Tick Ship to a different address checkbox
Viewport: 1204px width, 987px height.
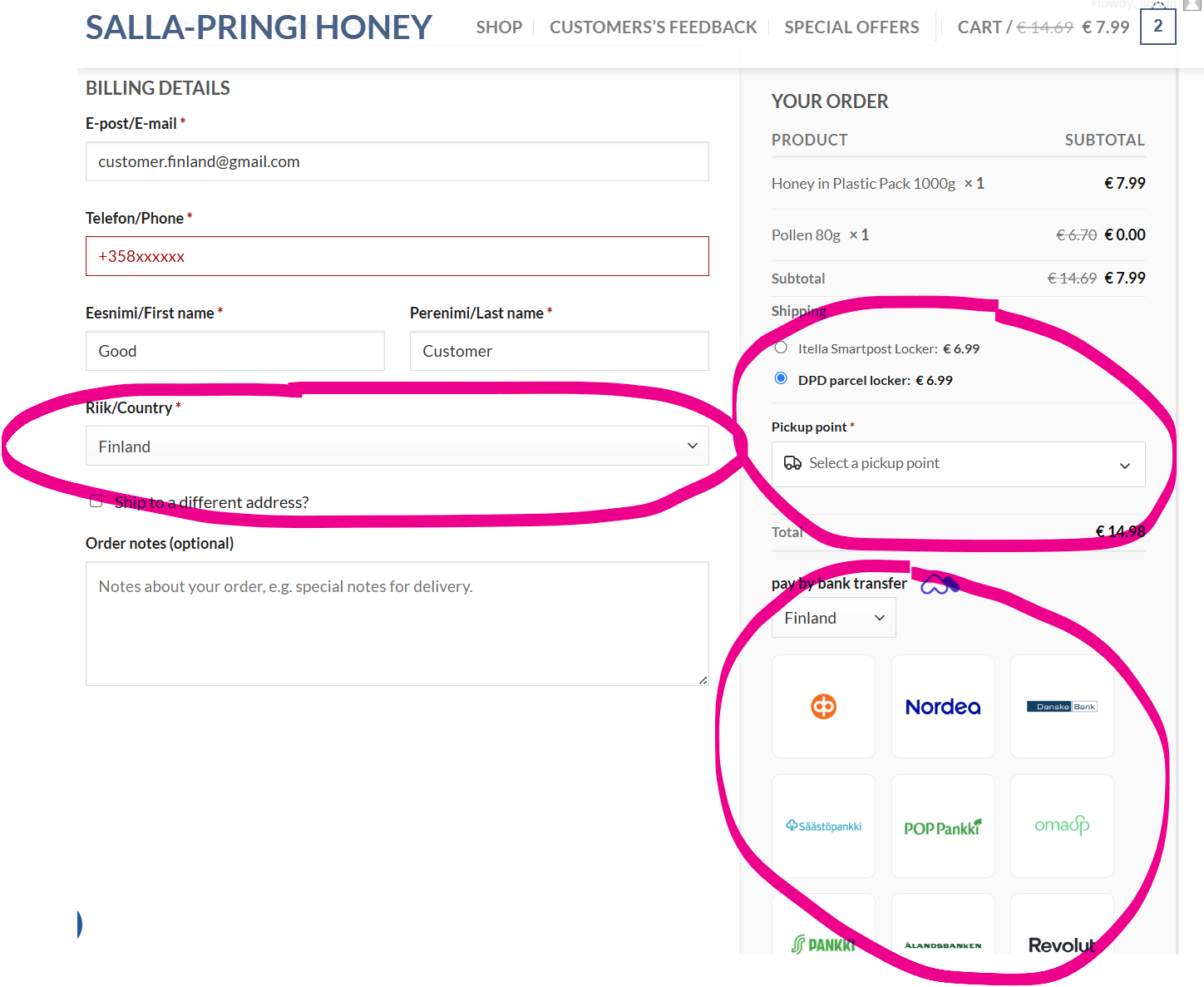pos(96,501)
